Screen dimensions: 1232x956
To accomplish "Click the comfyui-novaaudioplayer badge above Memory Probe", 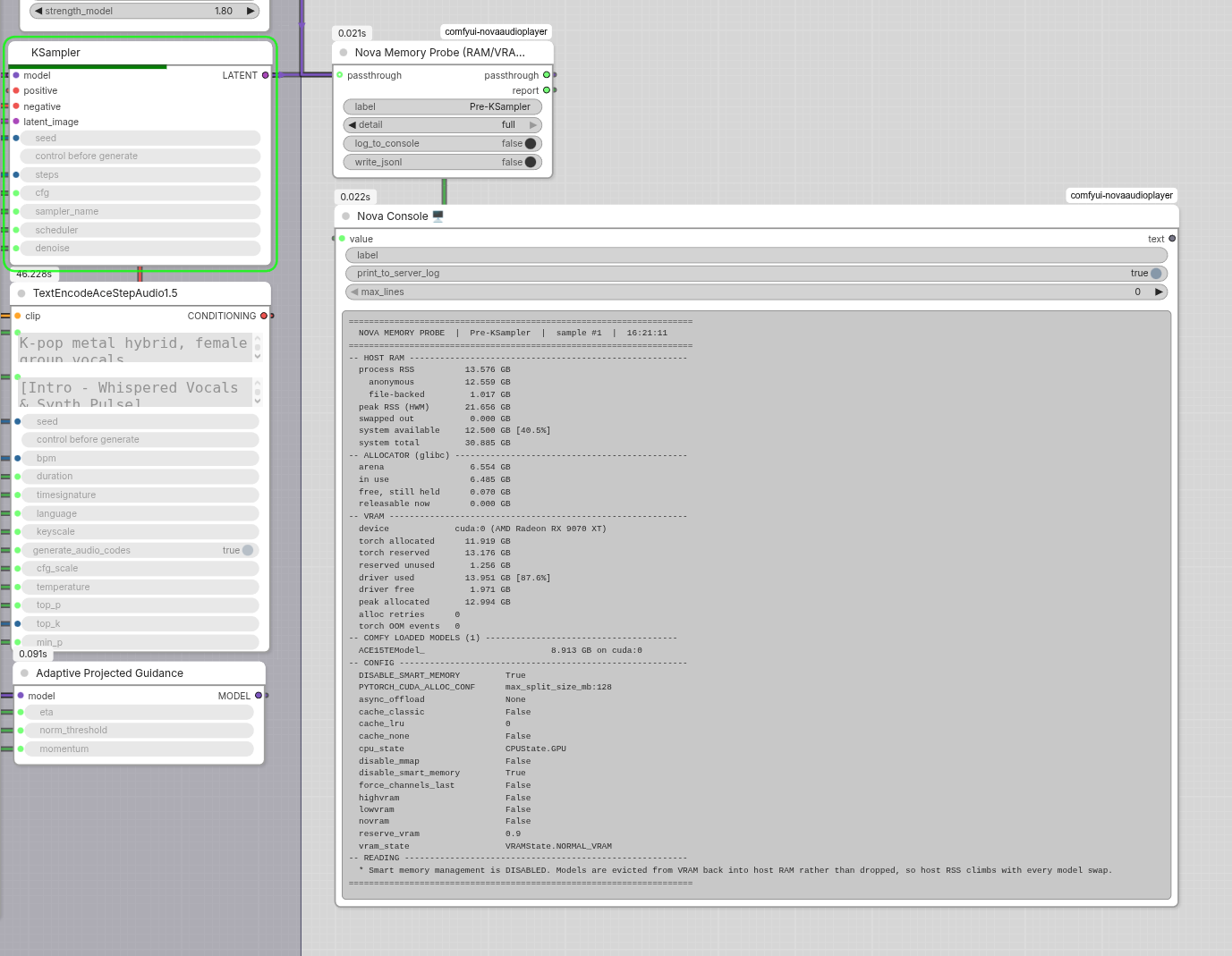I will point(496,31).
